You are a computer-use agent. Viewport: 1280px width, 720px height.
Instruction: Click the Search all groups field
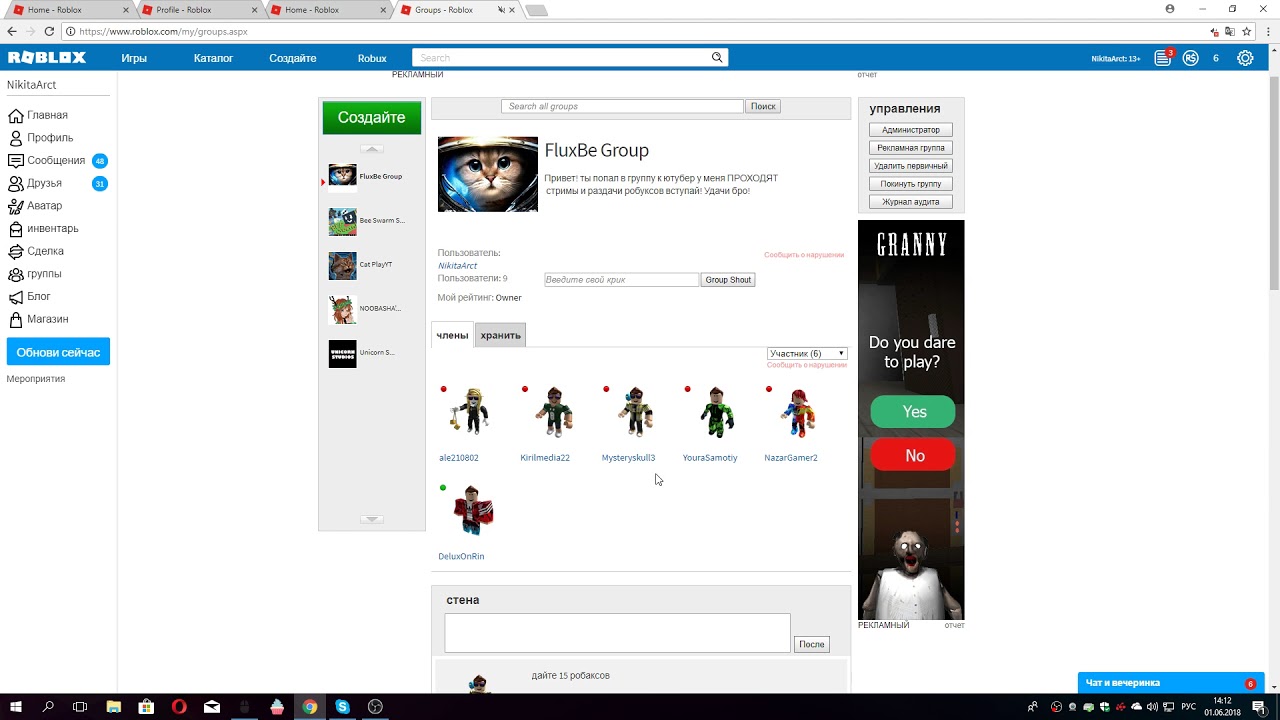click(622, 106)
